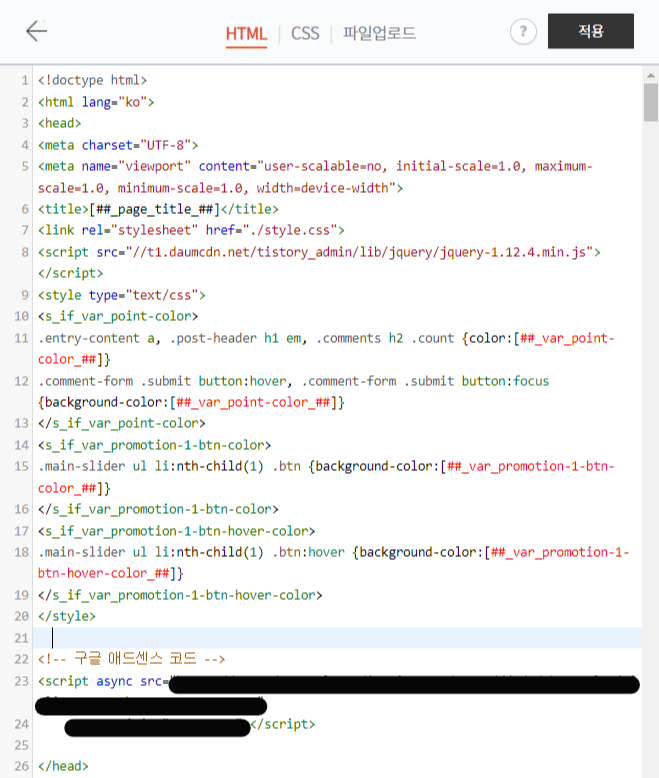Click the opening <head> tag on line 3

(x=60, y=123)
